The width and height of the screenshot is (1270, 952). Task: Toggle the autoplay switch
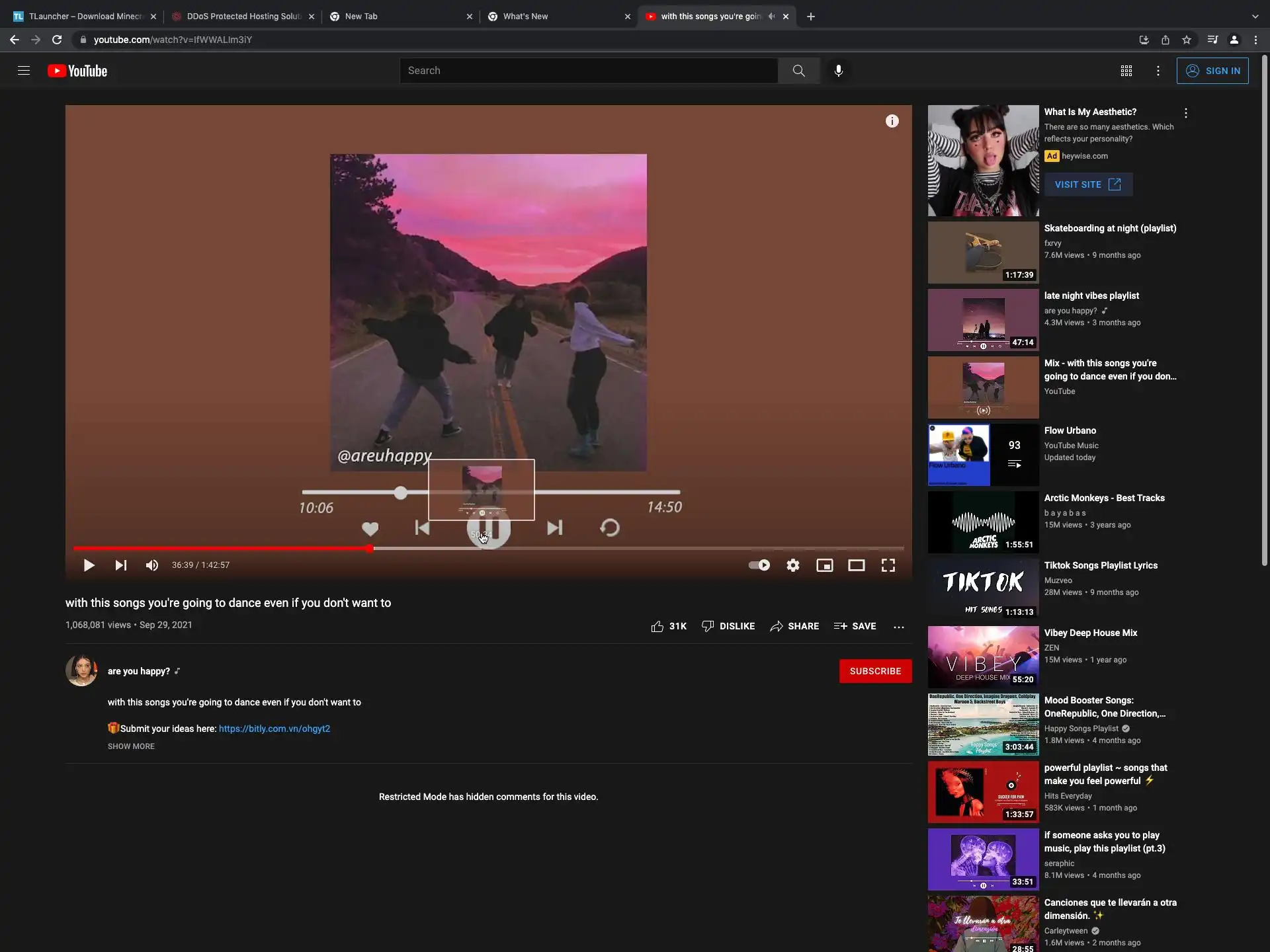click(x=759, y=565)
